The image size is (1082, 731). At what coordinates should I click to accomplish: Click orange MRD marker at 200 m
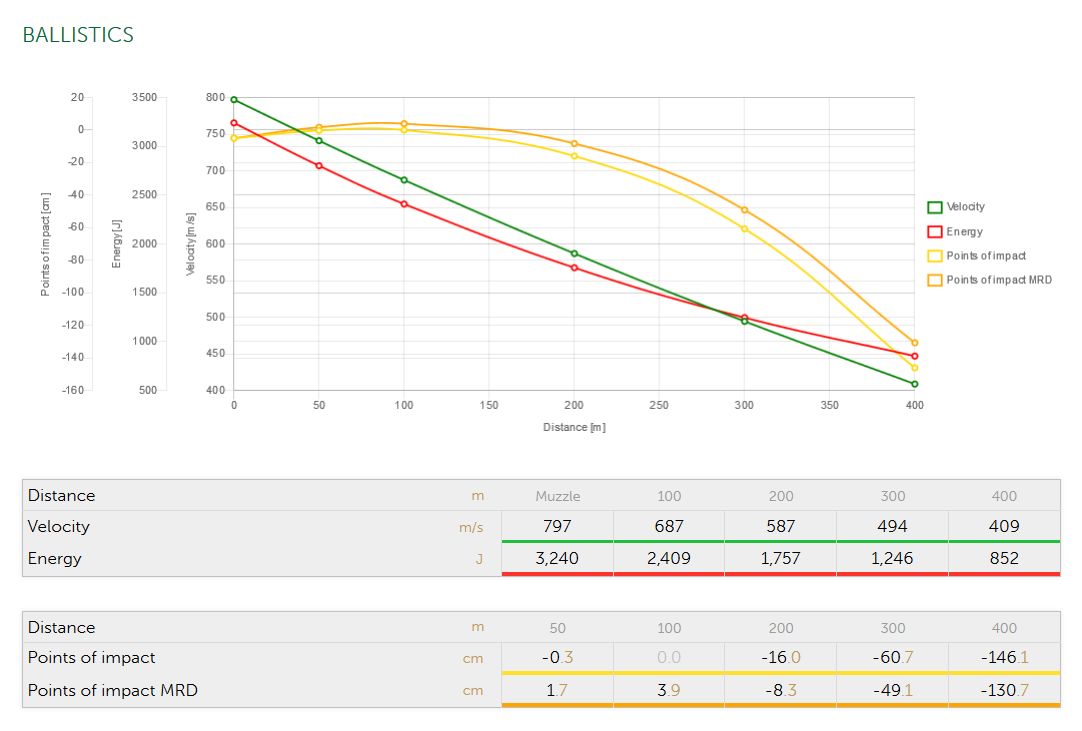[x=574, y=144]
